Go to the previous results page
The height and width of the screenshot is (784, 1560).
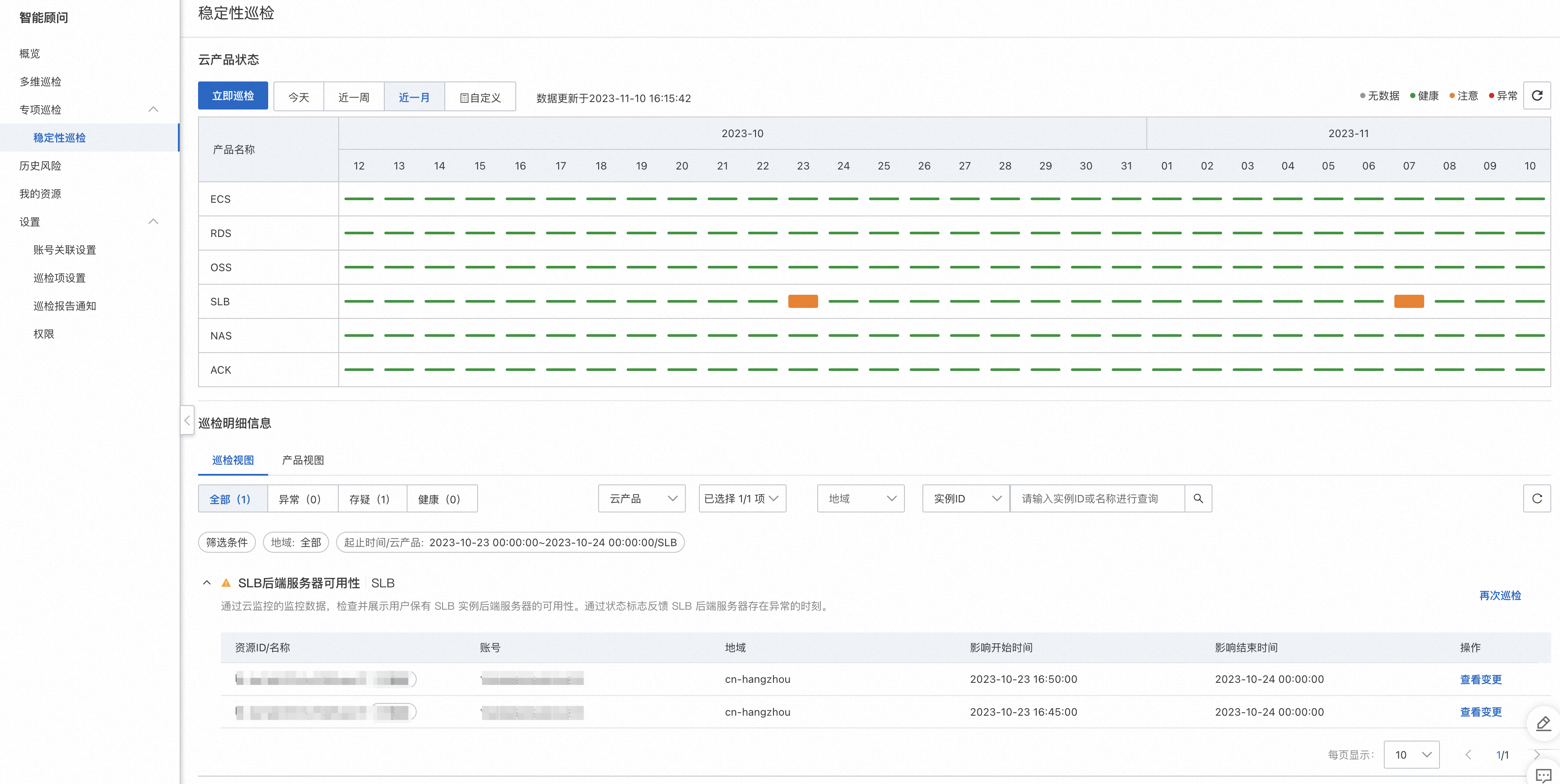point(1468,754)
